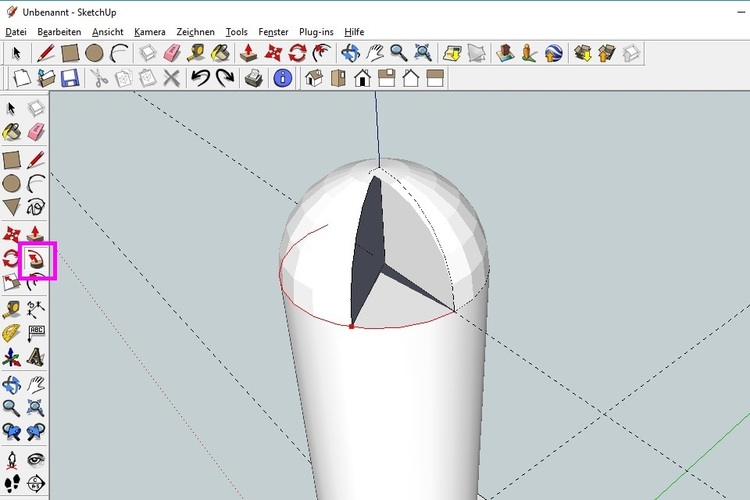Create a new file with New icon
750x500 pixels.
pos(22,78)
